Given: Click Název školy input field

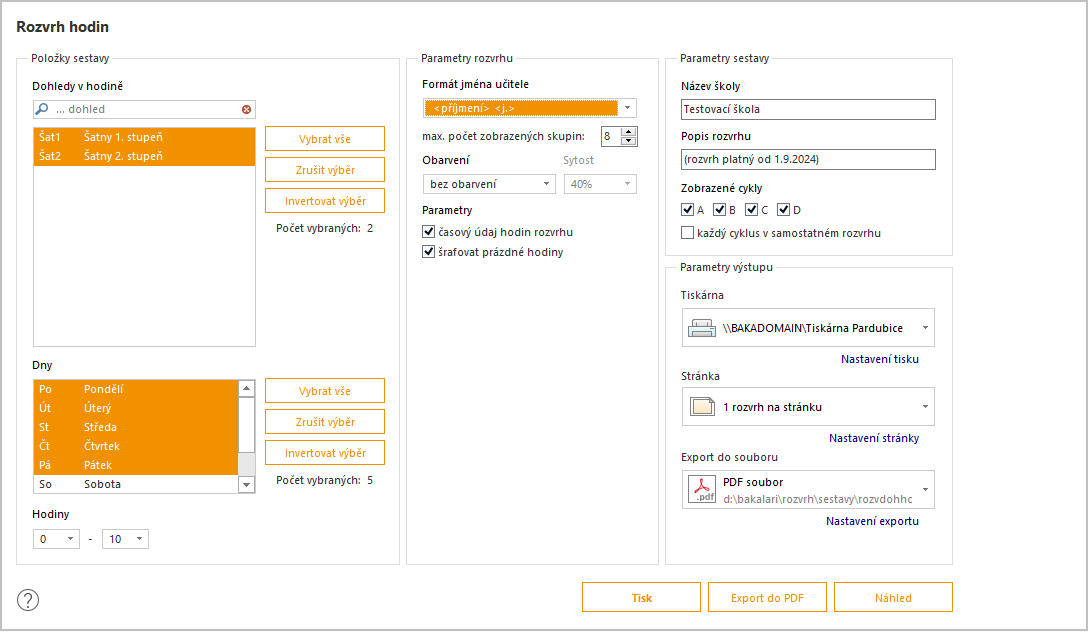Looking at the screenshot, I should tap(808, 109).
